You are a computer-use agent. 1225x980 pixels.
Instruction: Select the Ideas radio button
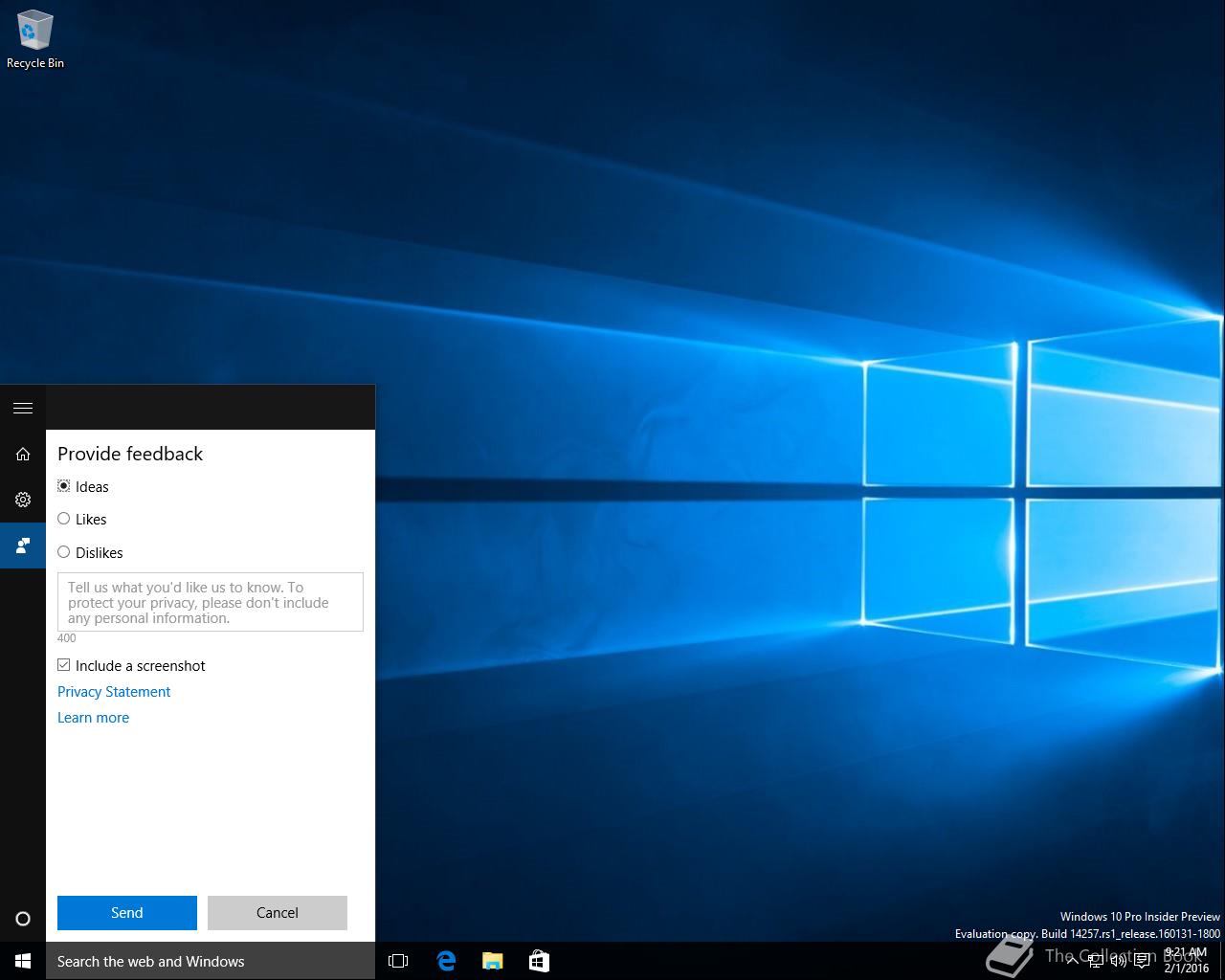tap(64, 486)
